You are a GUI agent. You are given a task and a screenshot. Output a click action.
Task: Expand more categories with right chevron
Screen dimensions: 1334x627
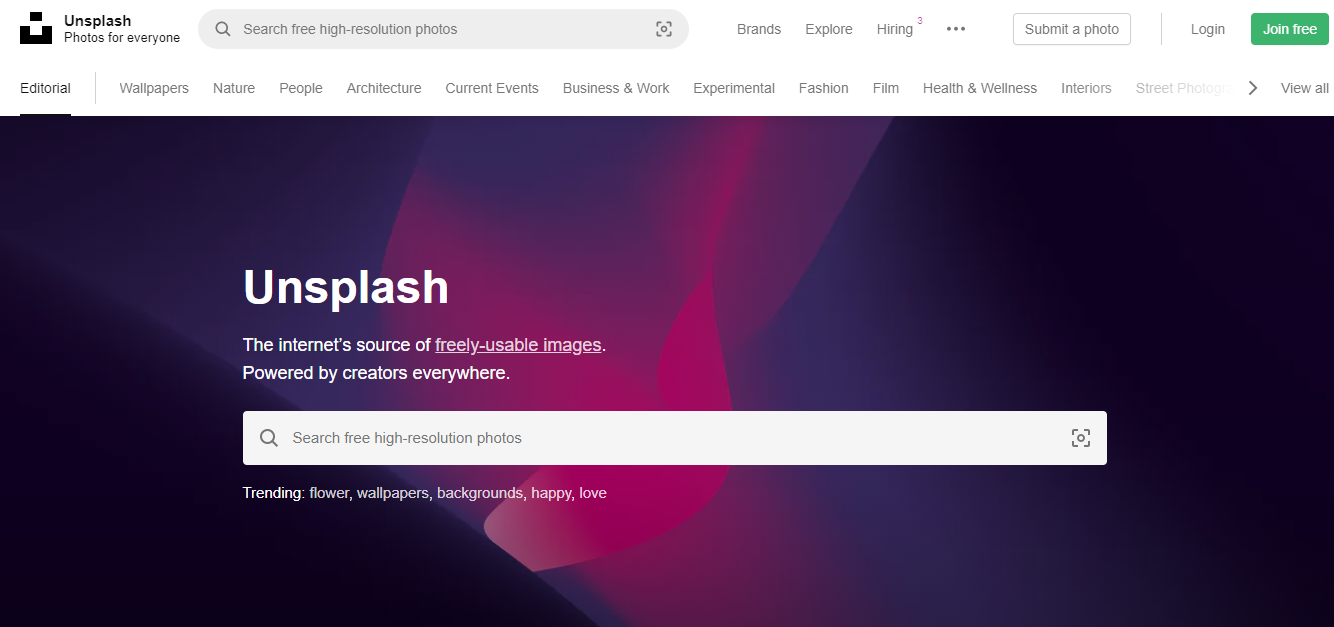(1253, 88)
